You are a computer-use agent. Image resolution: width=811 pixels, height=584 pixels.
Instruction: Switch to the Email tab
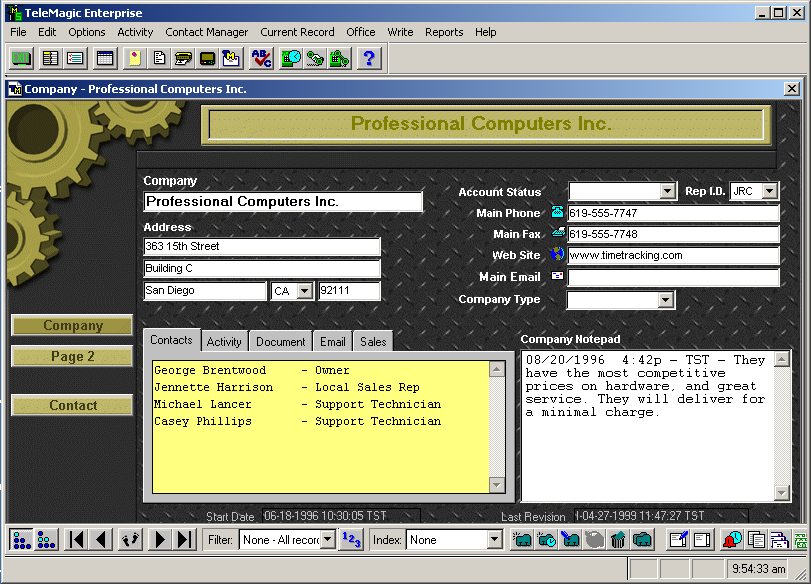click(333, 341)
